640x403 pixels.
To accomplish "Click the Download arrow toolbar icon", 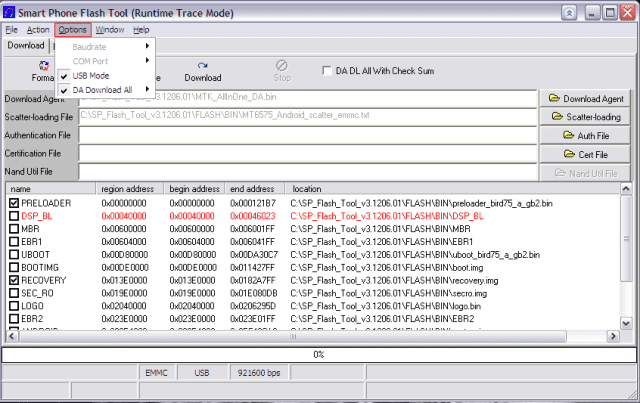I will (x=202, y=65).
